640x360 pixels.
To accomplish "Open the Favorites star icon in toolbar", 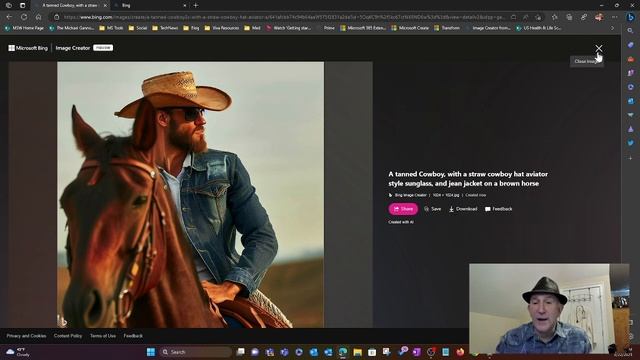I will [x=554, y=17].
